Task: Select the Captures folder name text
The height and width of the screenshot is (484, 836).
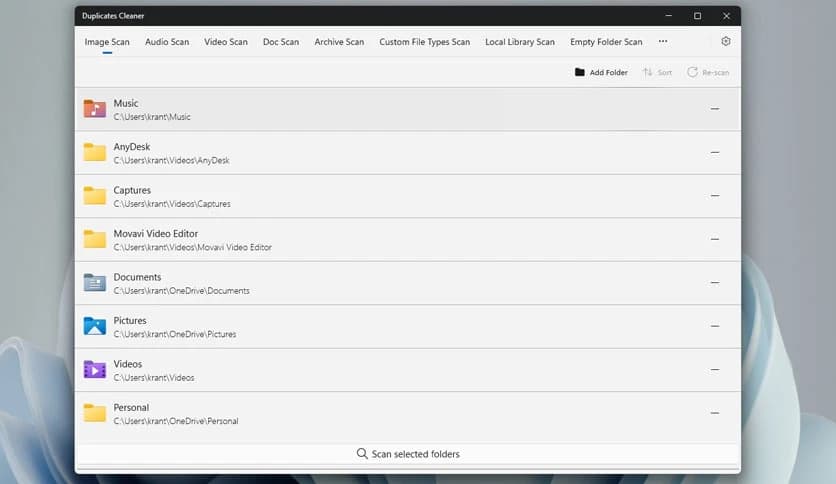Action: coord(132,190)
